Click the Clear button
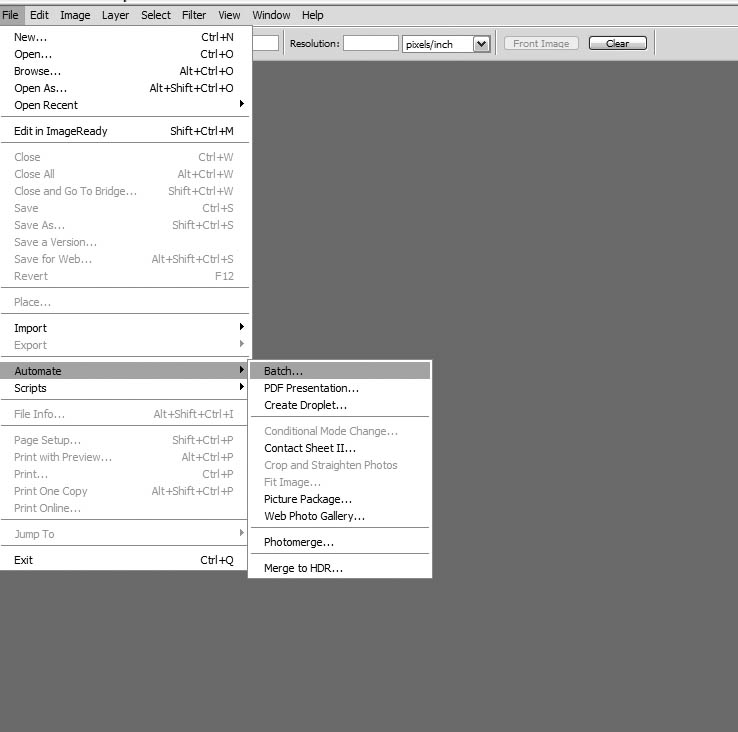This screenshot has height=732, width=738. point(618,43)
